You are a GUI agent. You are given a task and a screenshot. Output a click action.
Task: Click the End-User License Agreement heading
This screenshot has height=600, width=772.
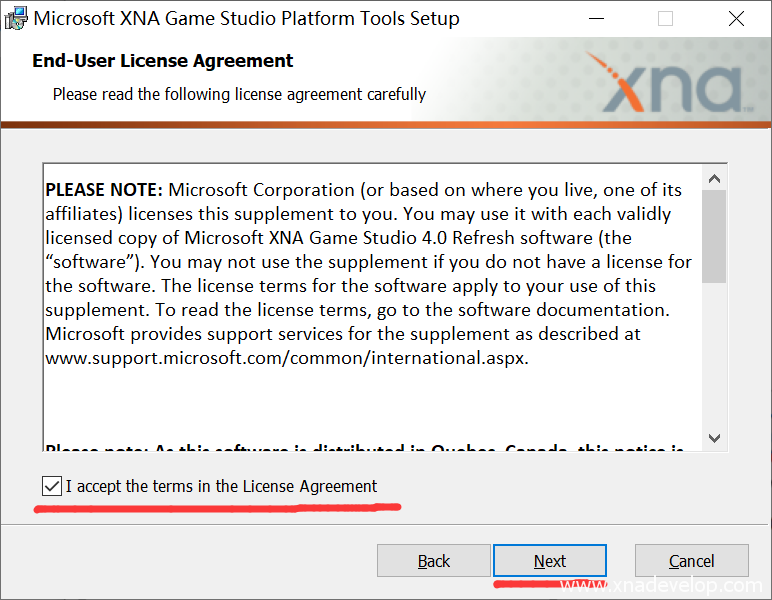(163, 61)
